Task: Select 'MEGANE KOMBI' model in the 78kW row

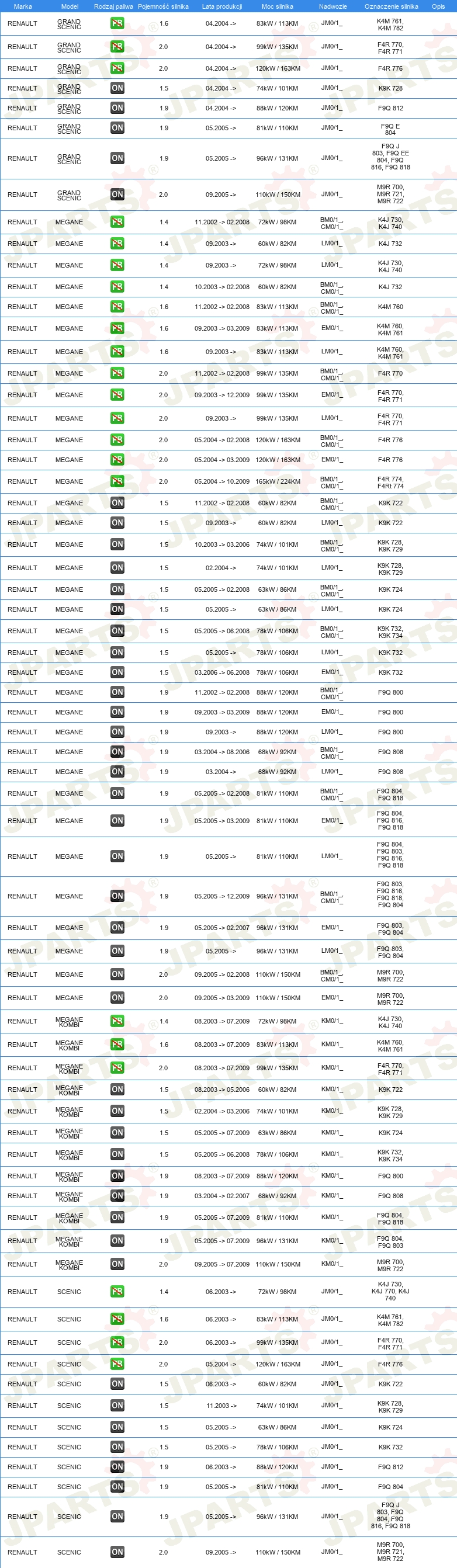Action: pos(70,1155)
